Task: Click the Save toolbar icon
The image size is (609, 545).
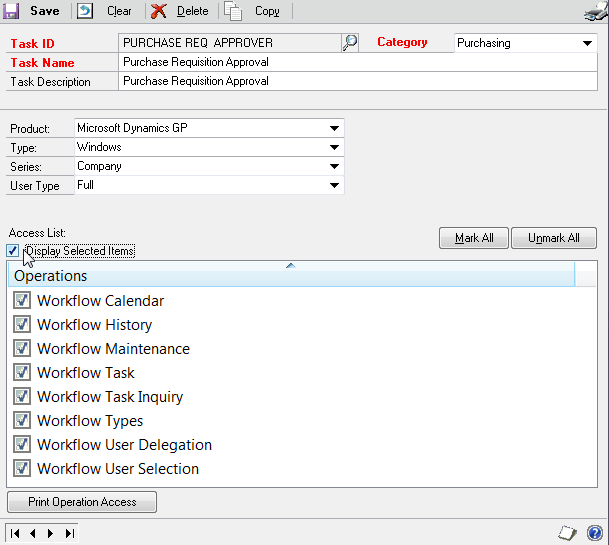Action: [13, 11]
